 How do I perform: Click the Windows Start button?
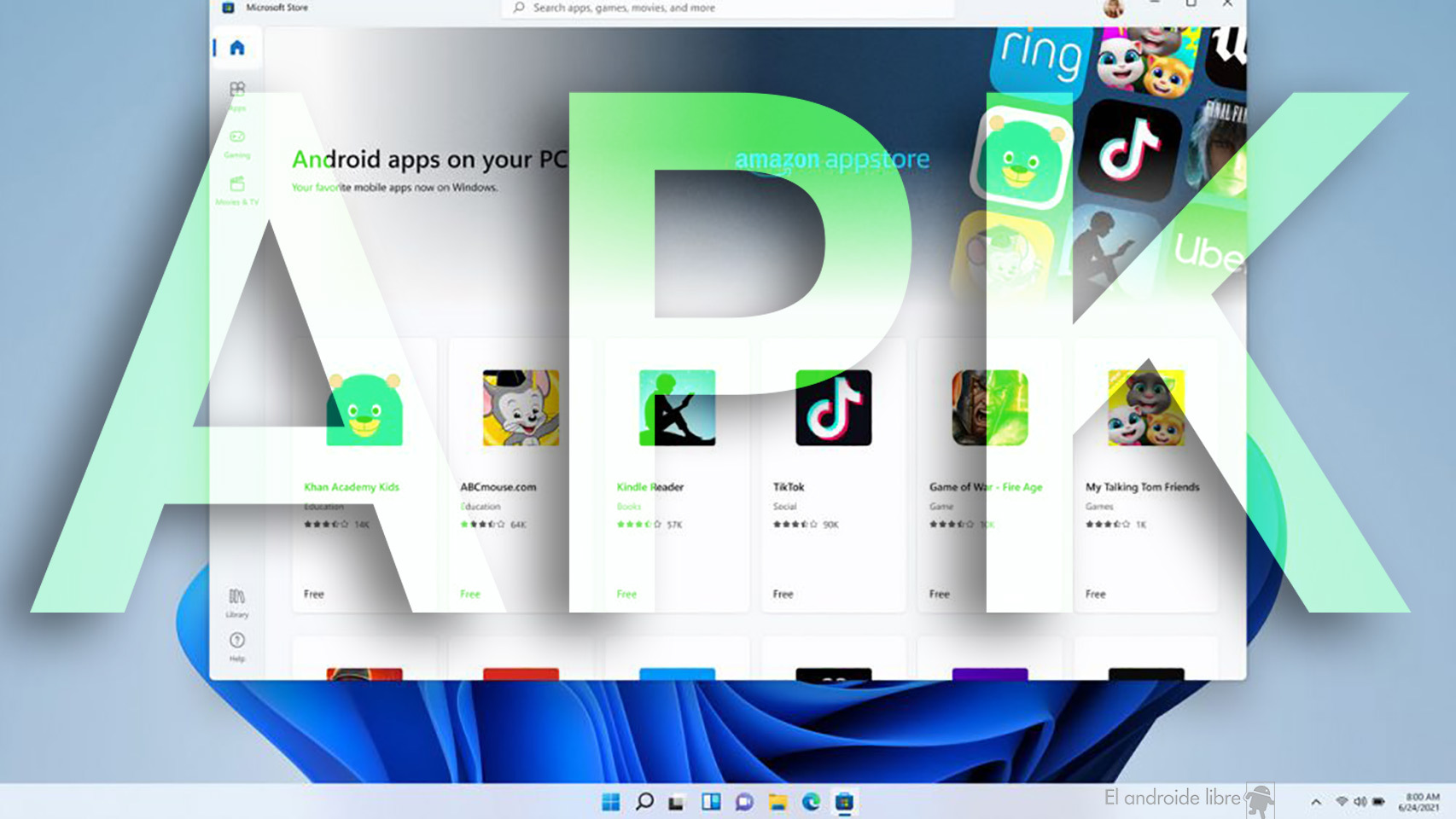611,803
